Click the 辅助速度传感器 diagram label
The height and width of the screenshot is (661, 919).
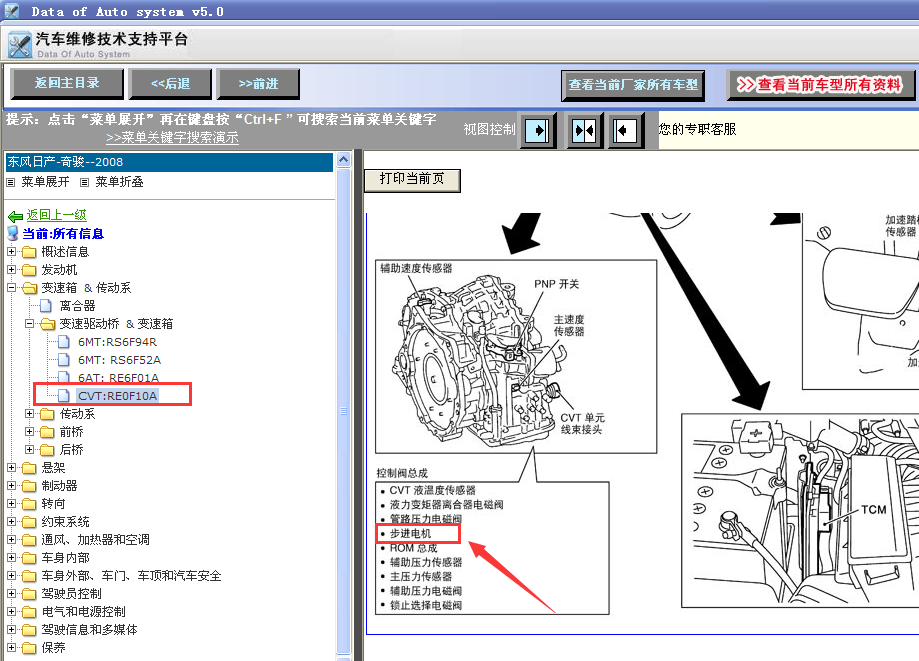416,268
